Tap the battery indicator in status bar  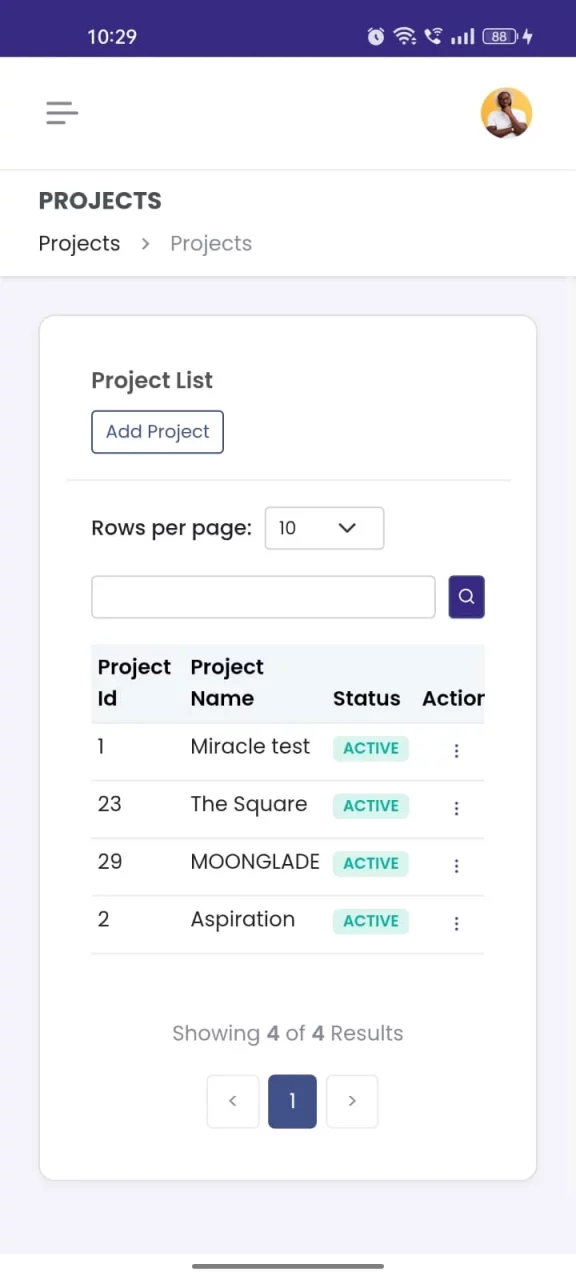pos(499,37)
